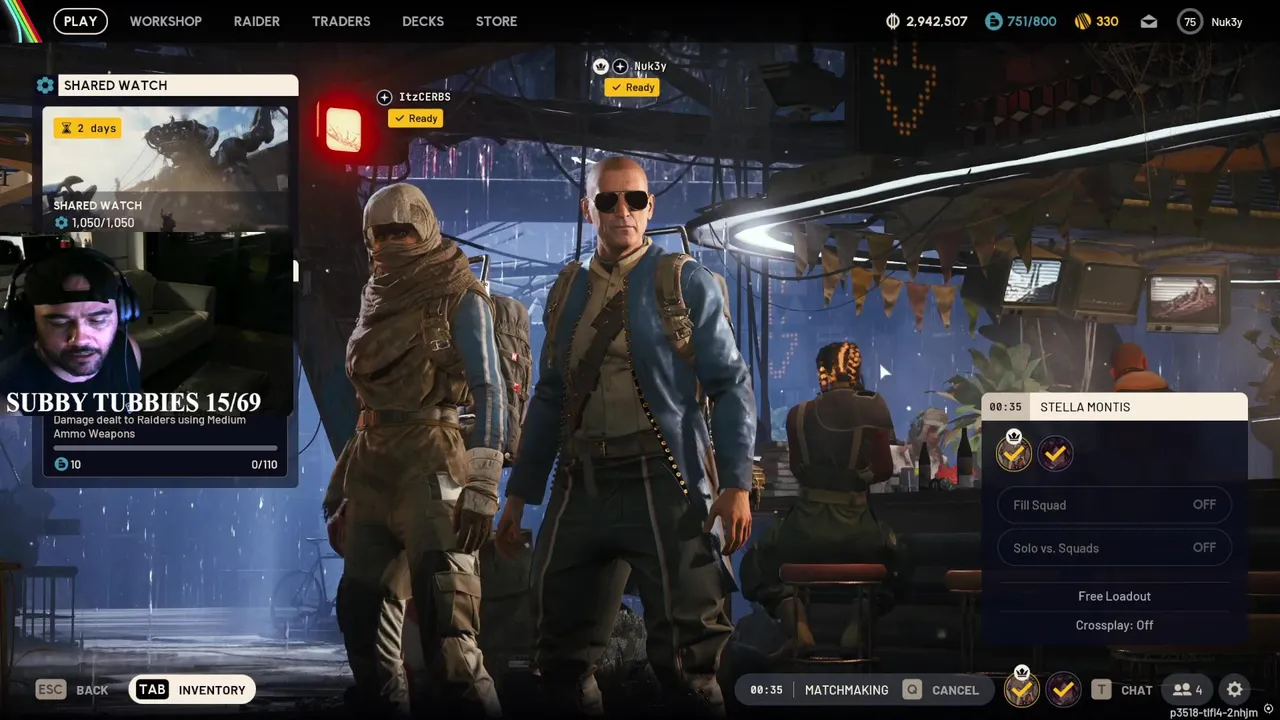Viewport: 1280px width, 720px height.
Task: Click the plus icon next to ItzCERBS
Action: 384,97
